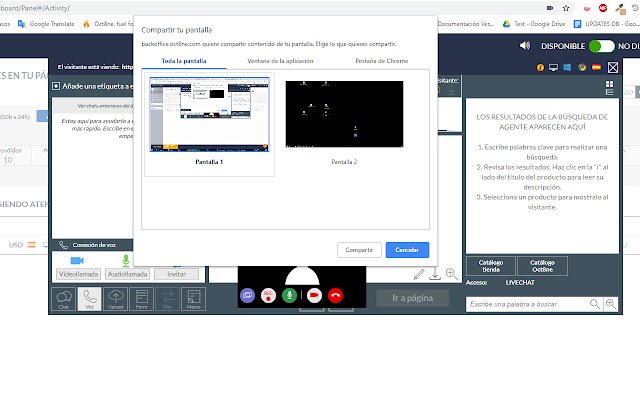
Task: Open the Catálogo Oct8ne tab
Action: pos(542,266)
